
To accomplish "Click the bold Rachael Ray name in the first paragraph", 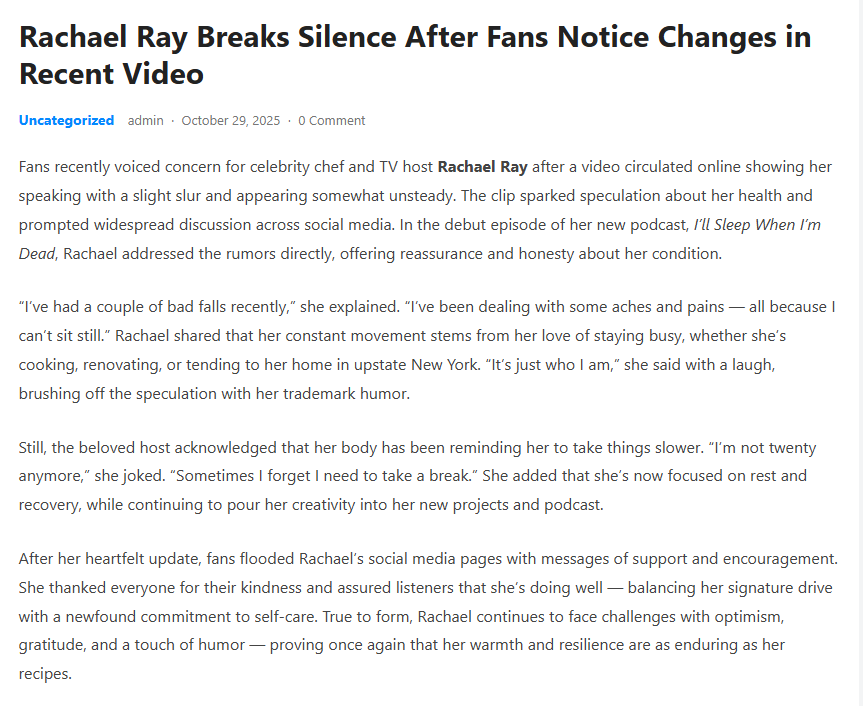I will [x=482, y=167].
